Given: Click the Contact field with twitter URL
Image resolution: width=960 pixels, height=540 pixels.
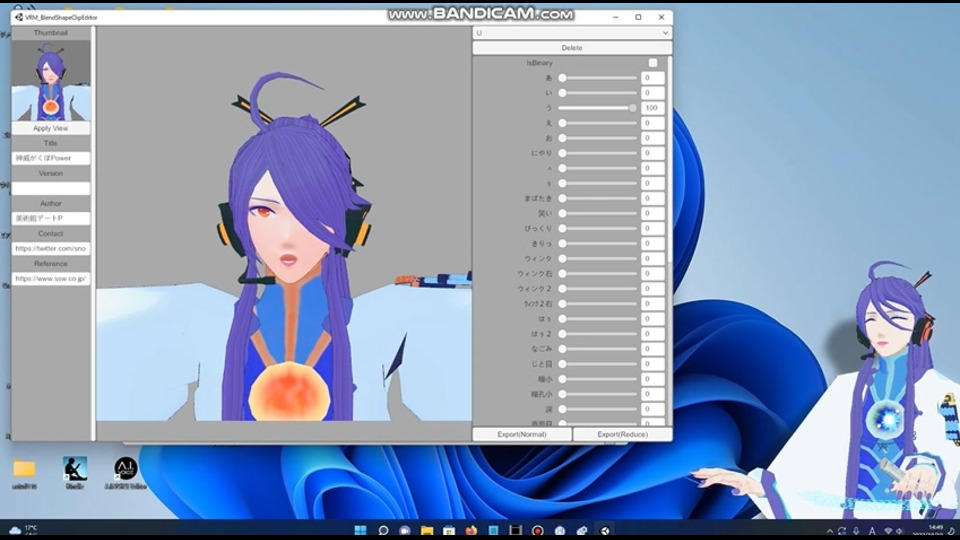Looking at the screenshot, I should (51, 249).
